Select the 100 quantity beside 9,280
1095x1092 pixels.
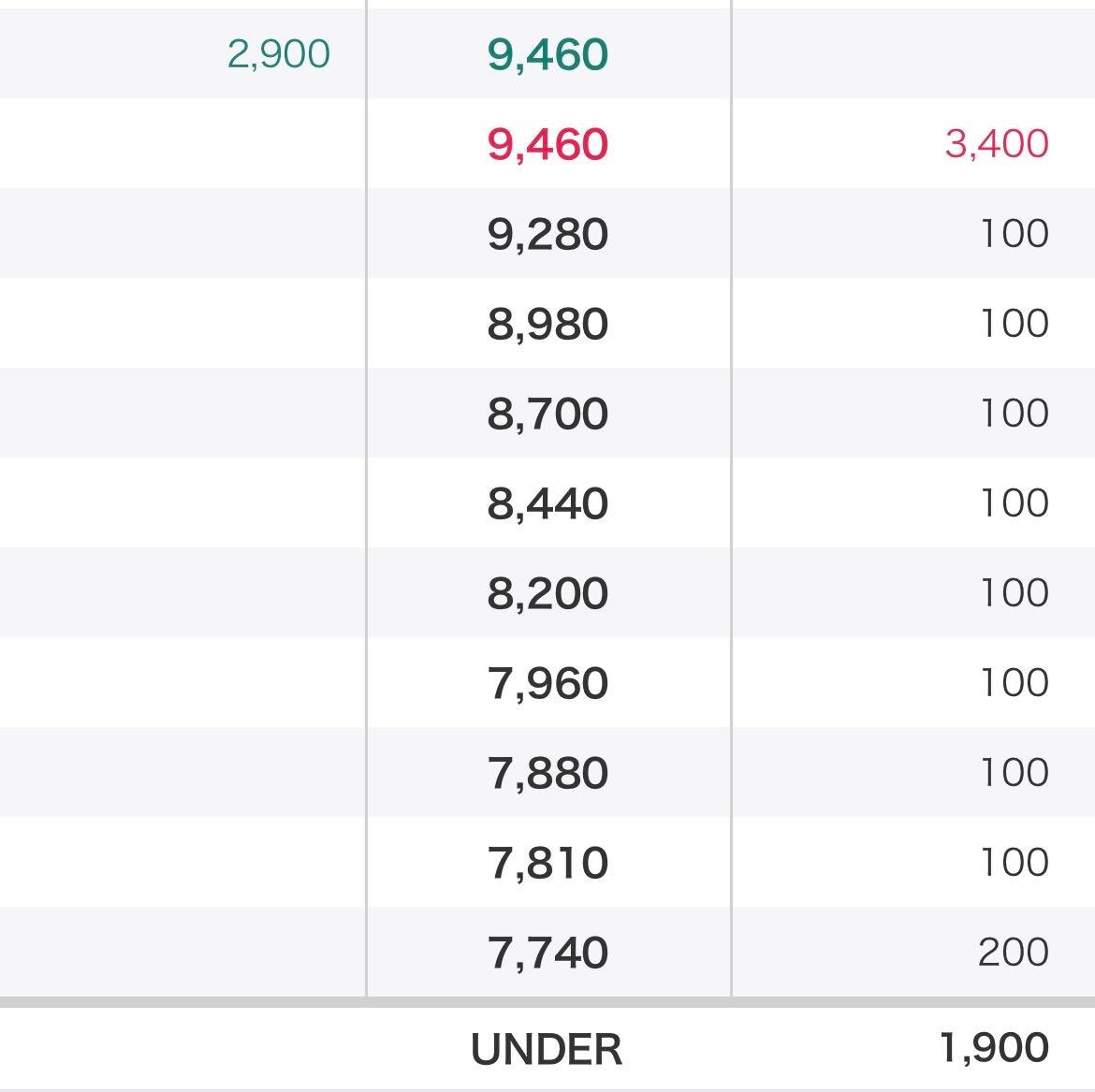coord(1014,234)
